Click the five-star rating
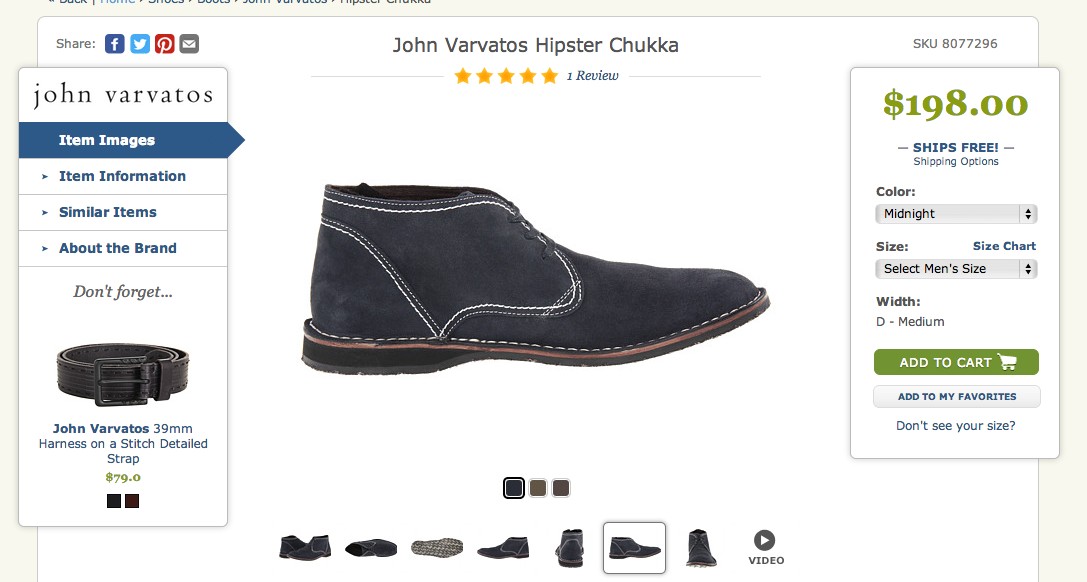The width and height of the screenshot is (1087, 582). point(506,76)
